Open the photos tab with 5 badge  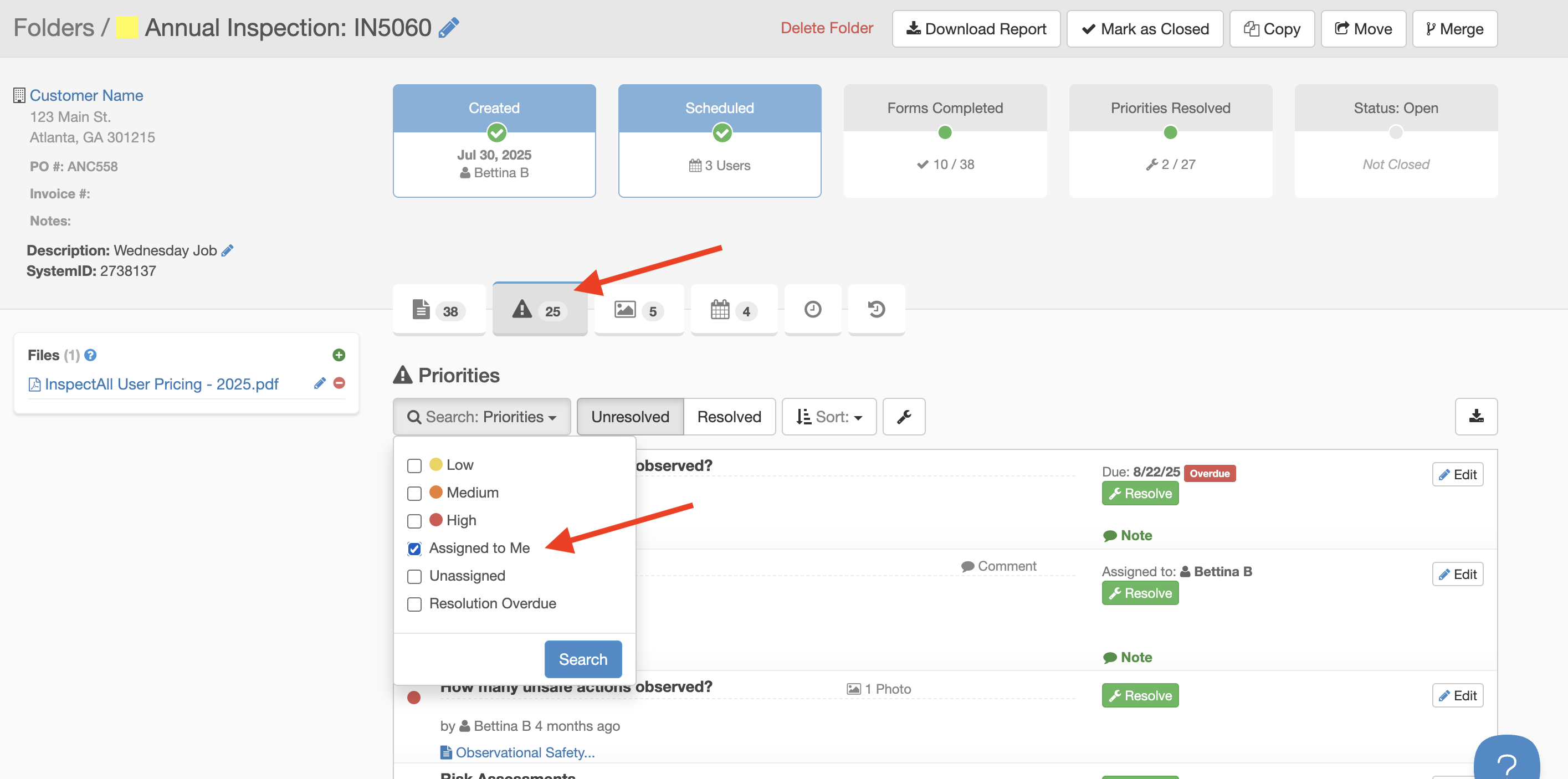(x=638, y=310)
